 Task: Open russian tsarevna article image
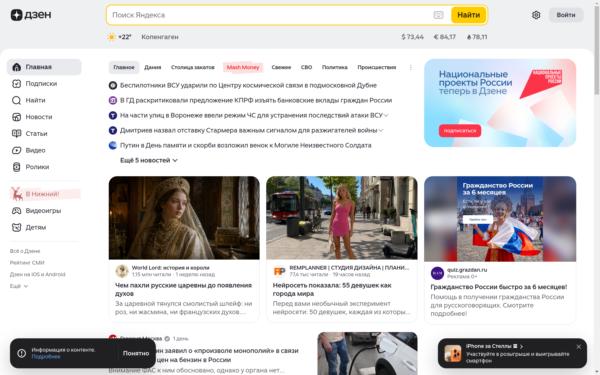(x=184, y=218)
